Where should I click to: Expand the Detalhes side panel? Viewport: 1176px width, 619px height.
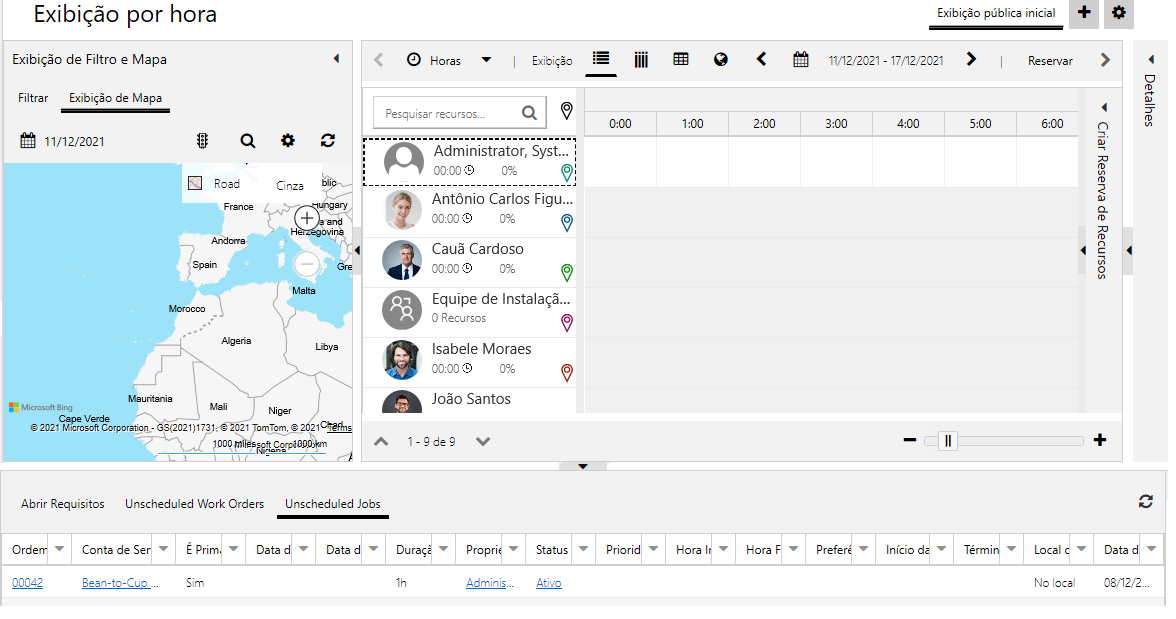point(1151,59)
